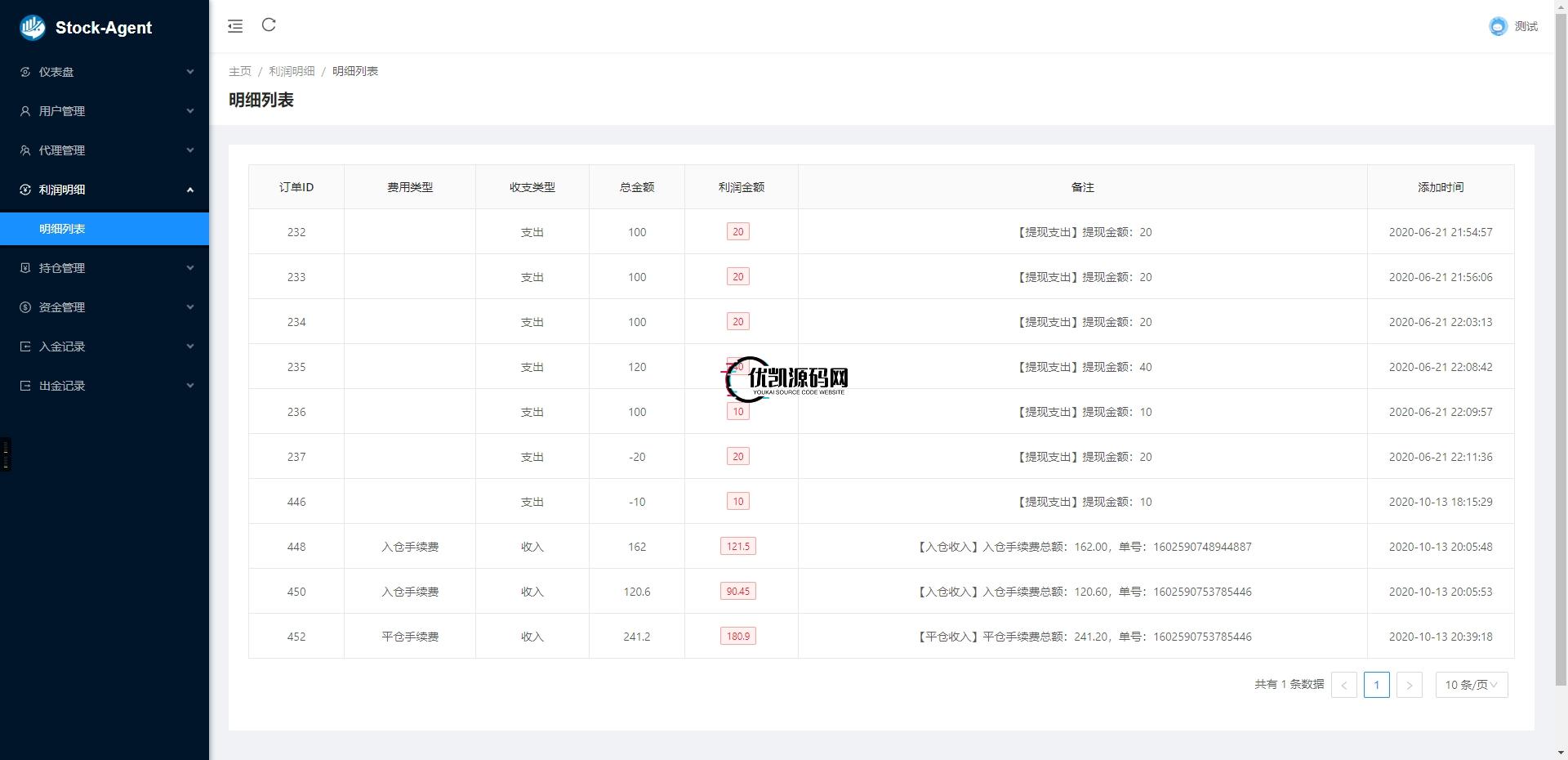Image resolution: width=1568 pixels, height=760 pixels.
Task: Click the previous page arrow button
Action: [x=1343, y=685]
